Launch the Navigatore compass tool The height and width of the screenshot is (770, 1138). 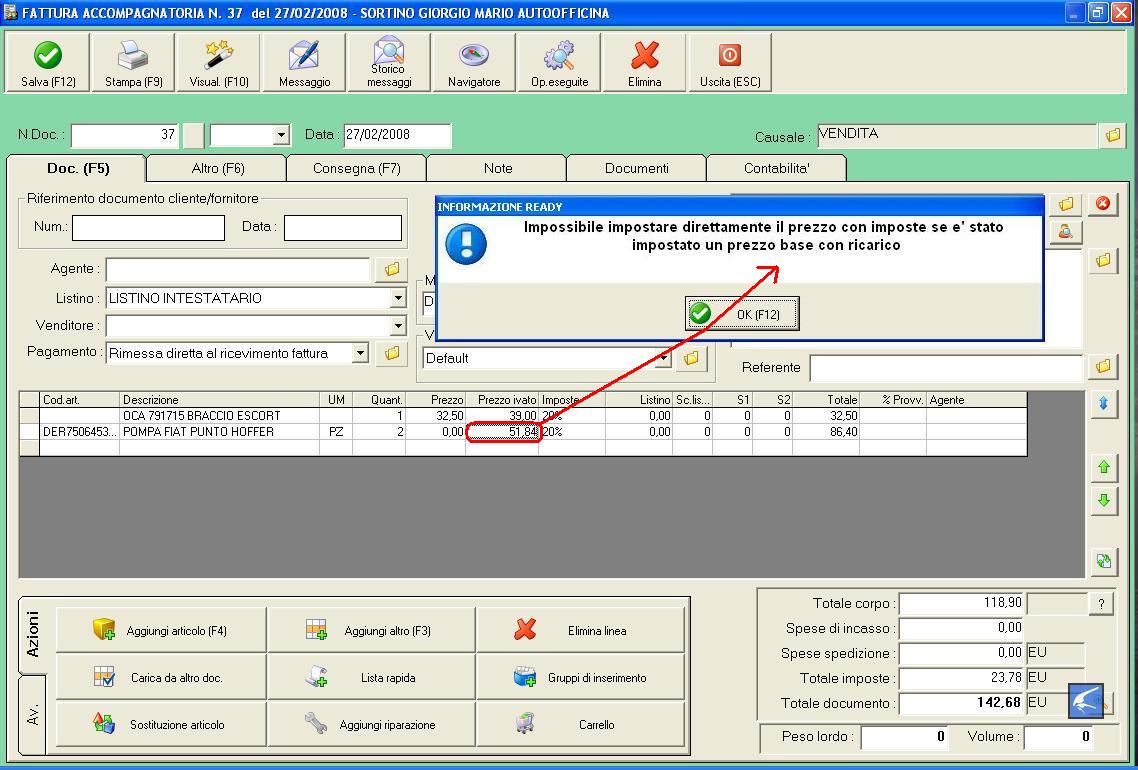point(474,62)
